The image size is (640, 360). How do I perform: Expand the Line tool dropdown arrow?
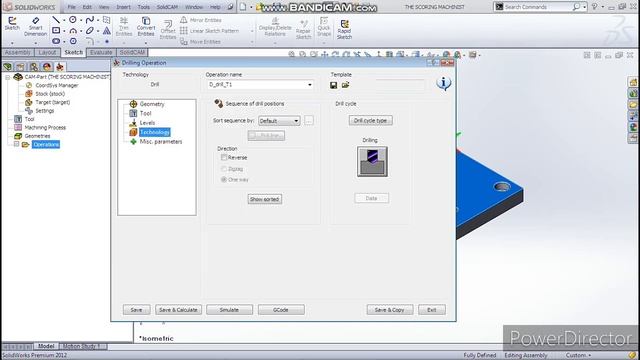pos(64,20)
